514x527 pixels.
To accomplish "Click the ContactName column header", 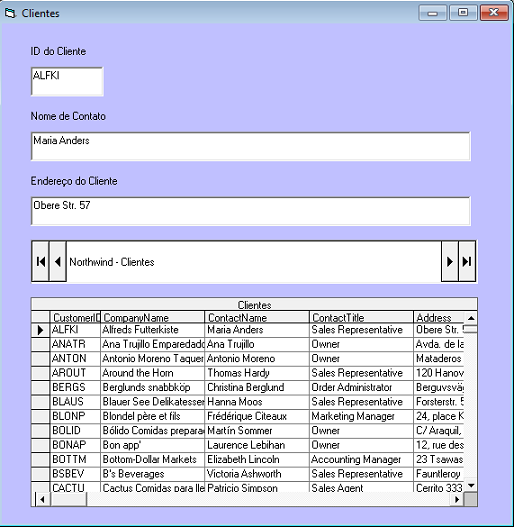I will click(x=257, y=317).
